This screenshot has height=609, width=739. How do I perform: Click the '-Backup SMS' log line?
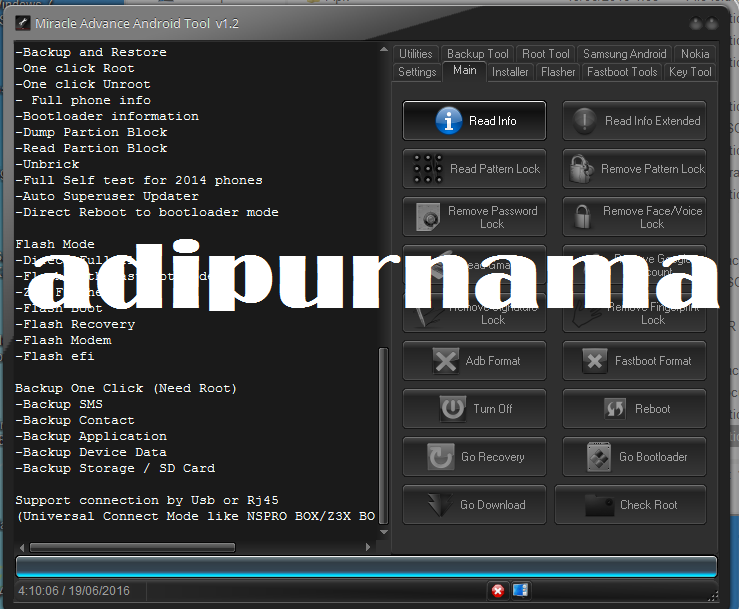[59, 404]
